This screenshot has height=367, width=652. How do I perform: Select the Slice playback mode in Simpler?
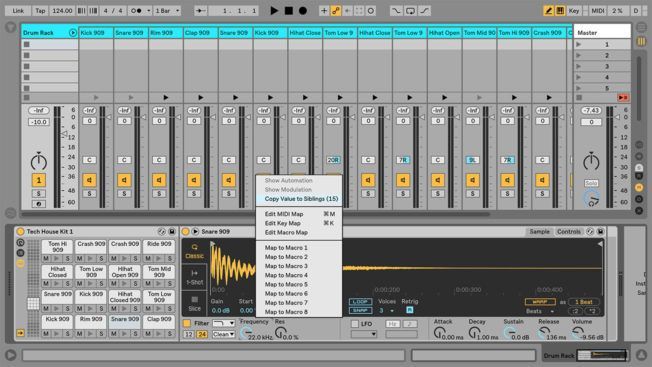click(x=195, y=303)
